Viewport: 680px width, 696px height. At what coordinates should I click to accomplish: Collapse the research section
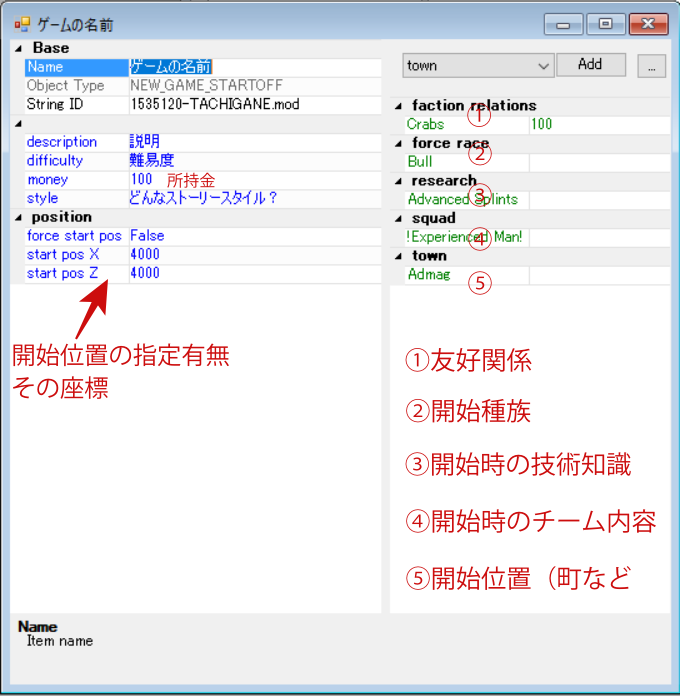tap(398, 181)
